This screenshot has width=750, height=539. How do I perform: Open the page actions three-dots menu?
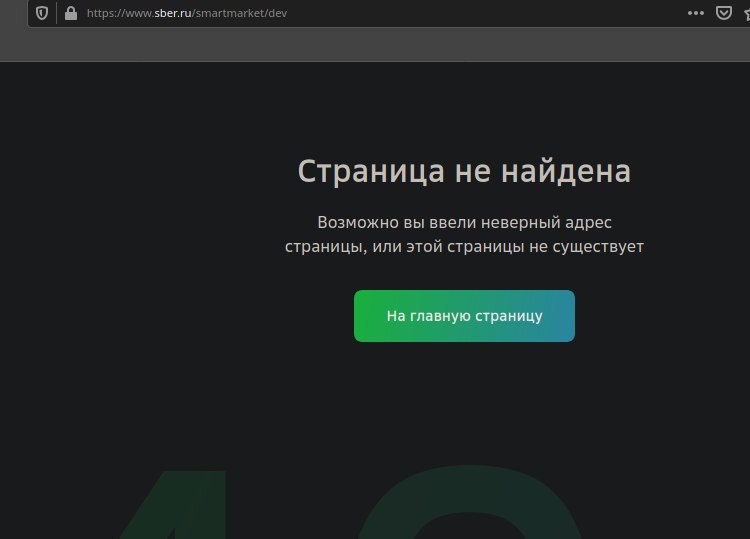(695, 13)
